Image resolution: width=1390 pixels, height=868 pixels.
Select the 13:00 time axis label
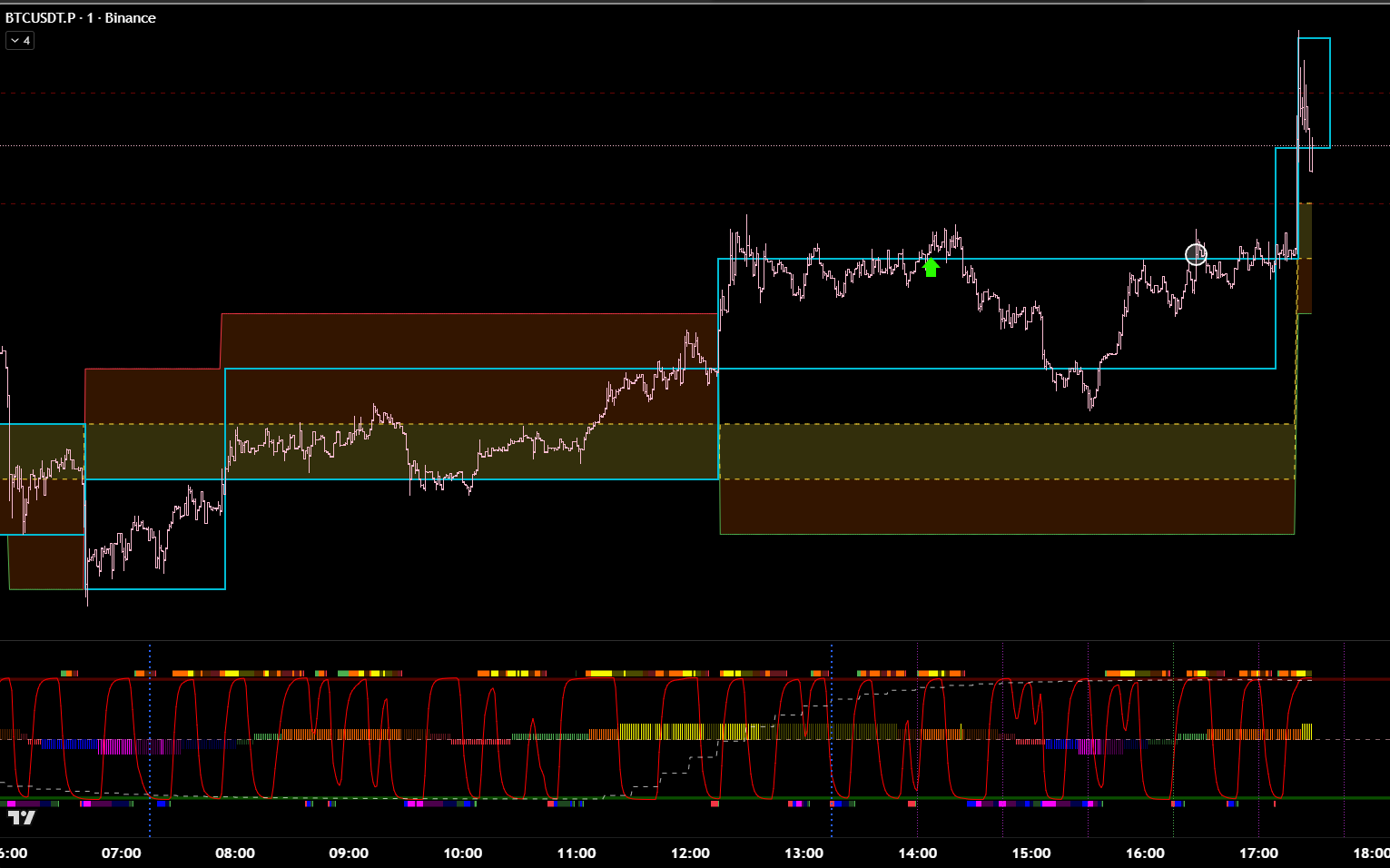click(803, 853)
